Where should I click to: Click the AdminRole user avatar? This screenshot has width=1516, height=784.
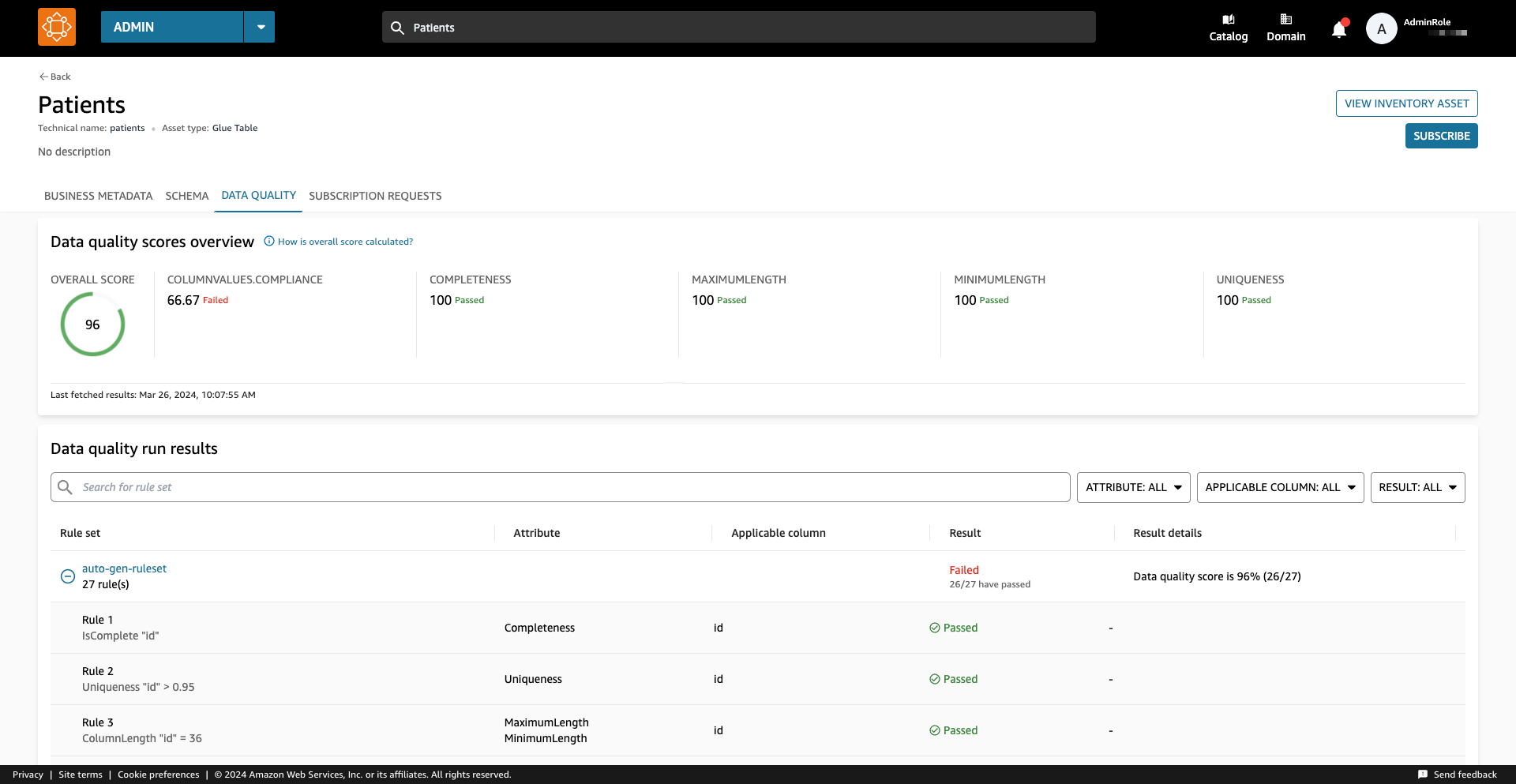tap(1382, 28)
